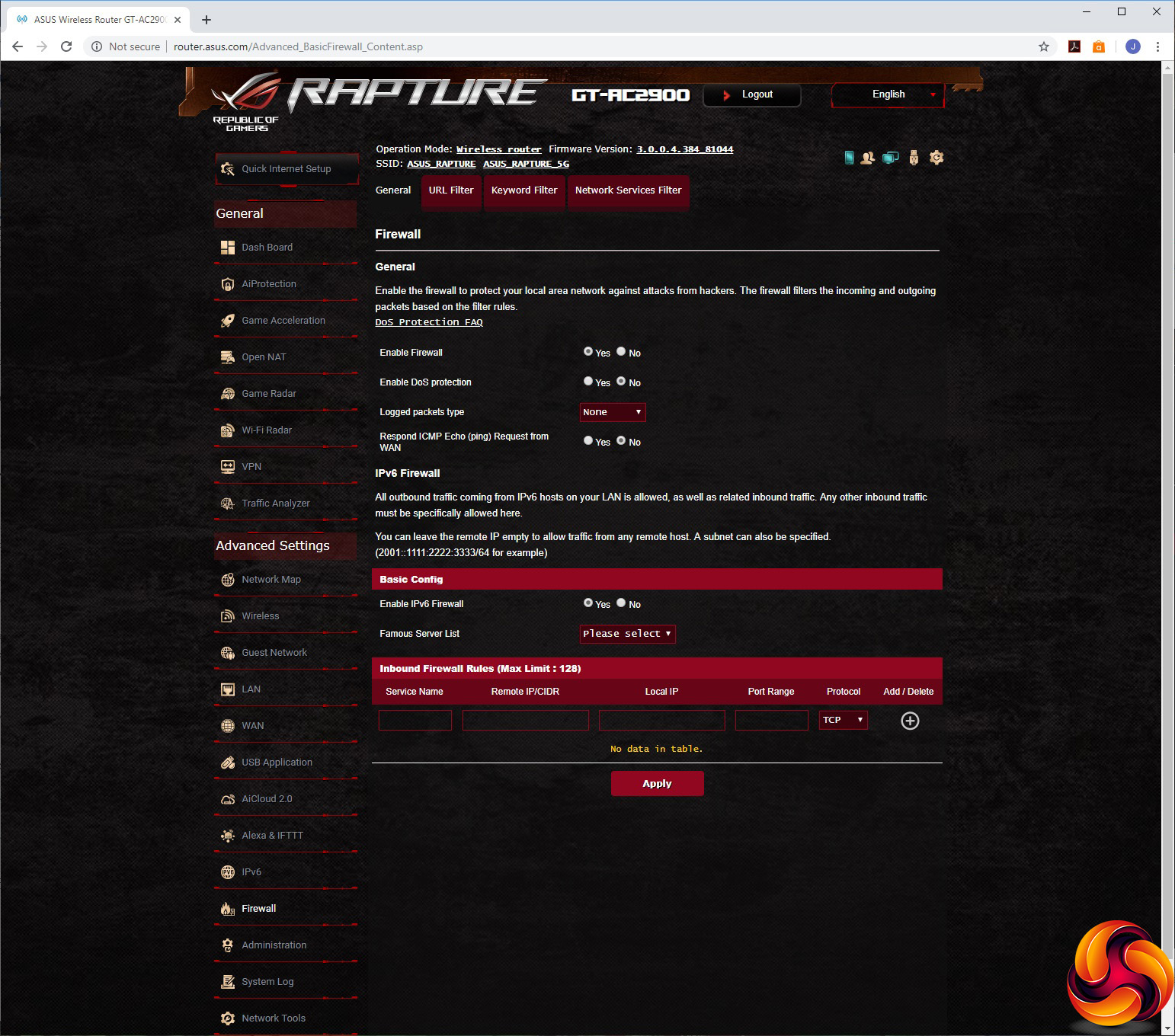Select Yes for Respond ICMP Echo Request
The image size is (1175, 1036).
(x=588, y=440)
